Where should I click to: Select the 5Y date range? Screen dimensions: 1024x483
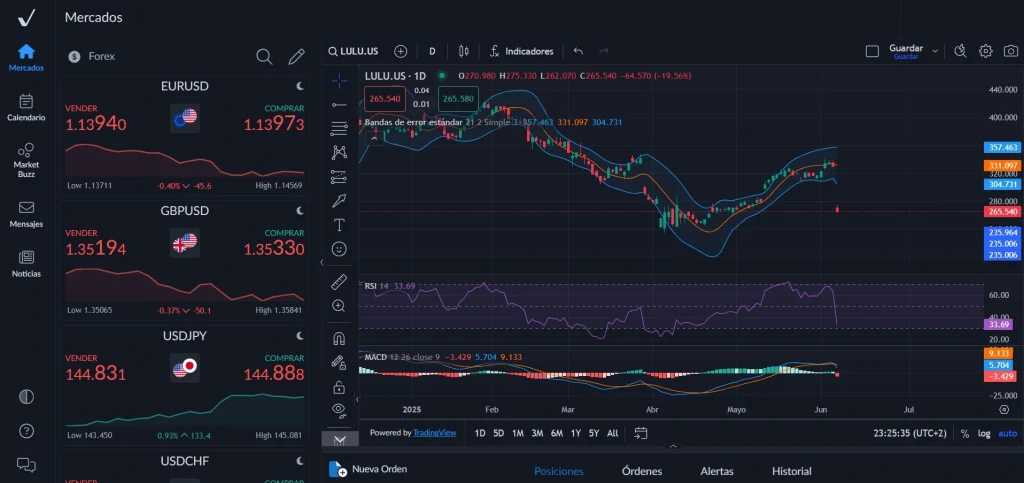tap(594, 433)
